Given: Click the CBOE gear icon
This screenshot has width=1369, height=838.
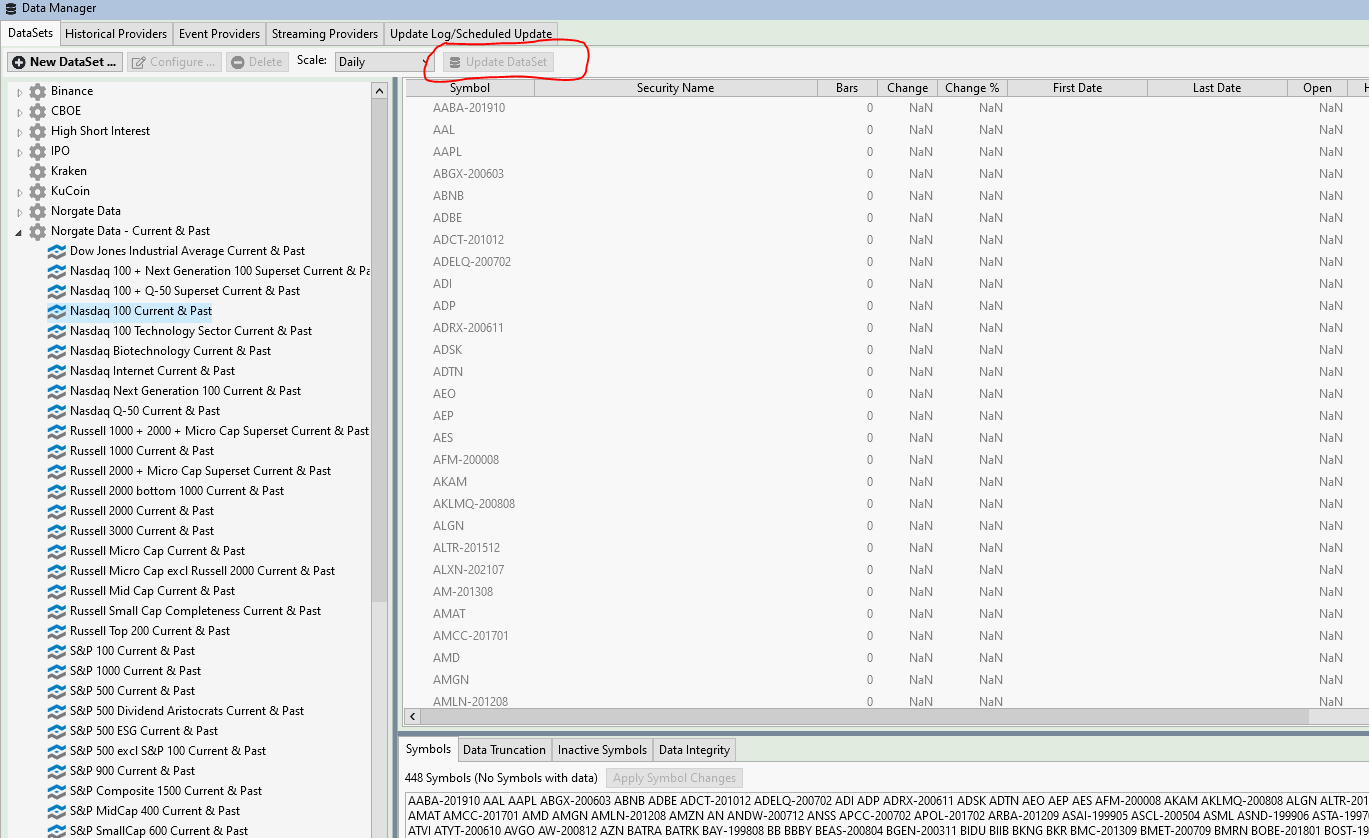Looking at the screenshot, I should (38, 111).
